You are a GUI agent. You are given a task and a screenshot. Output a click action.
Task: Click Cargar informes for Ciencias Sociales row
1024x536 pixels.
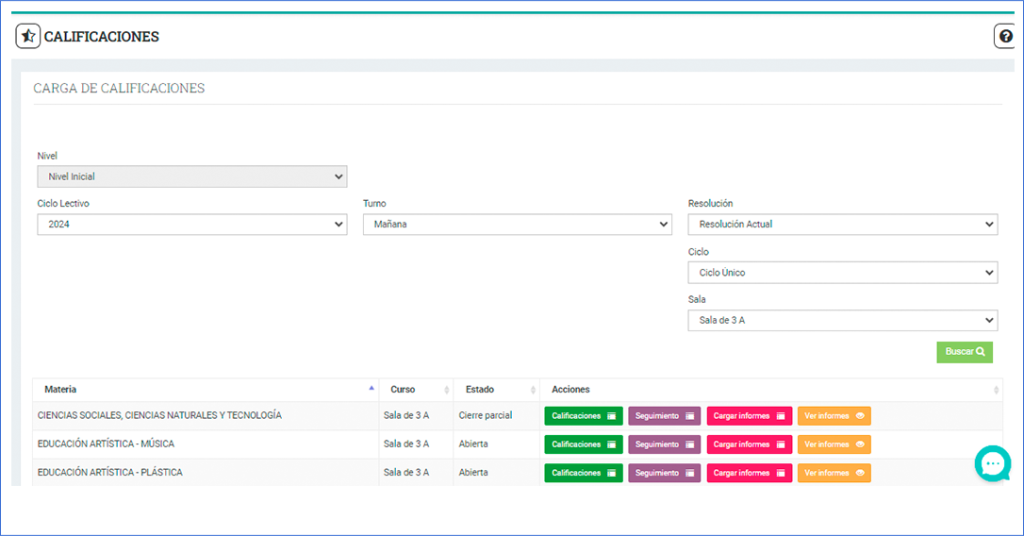(749, 416)
